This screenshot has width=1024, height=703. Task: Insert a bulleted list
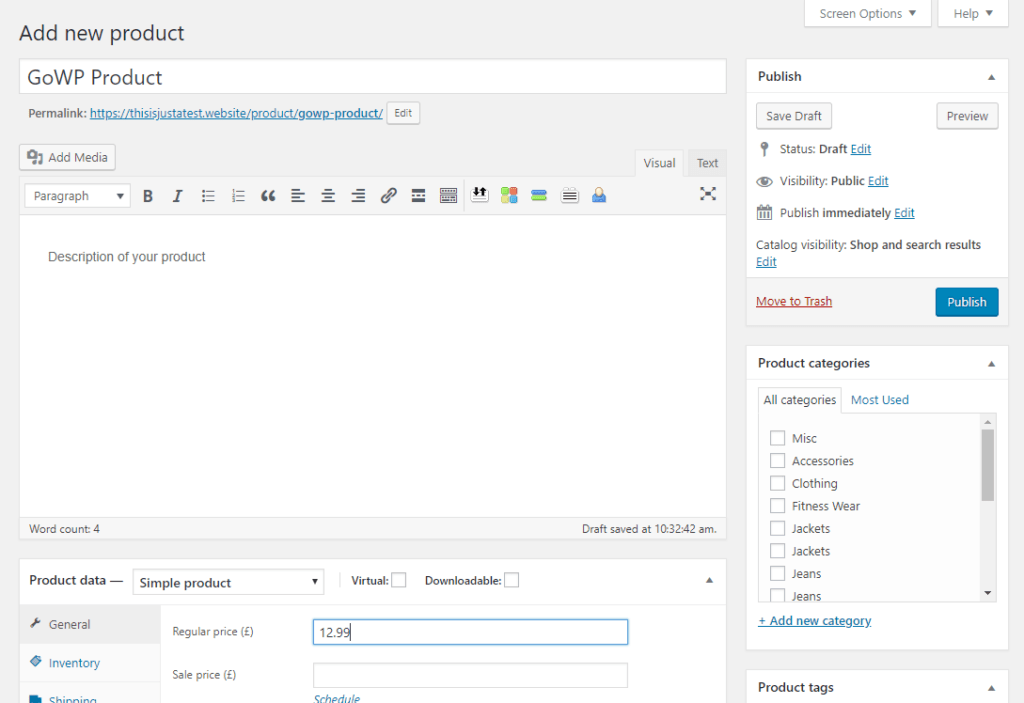[208, 195]
